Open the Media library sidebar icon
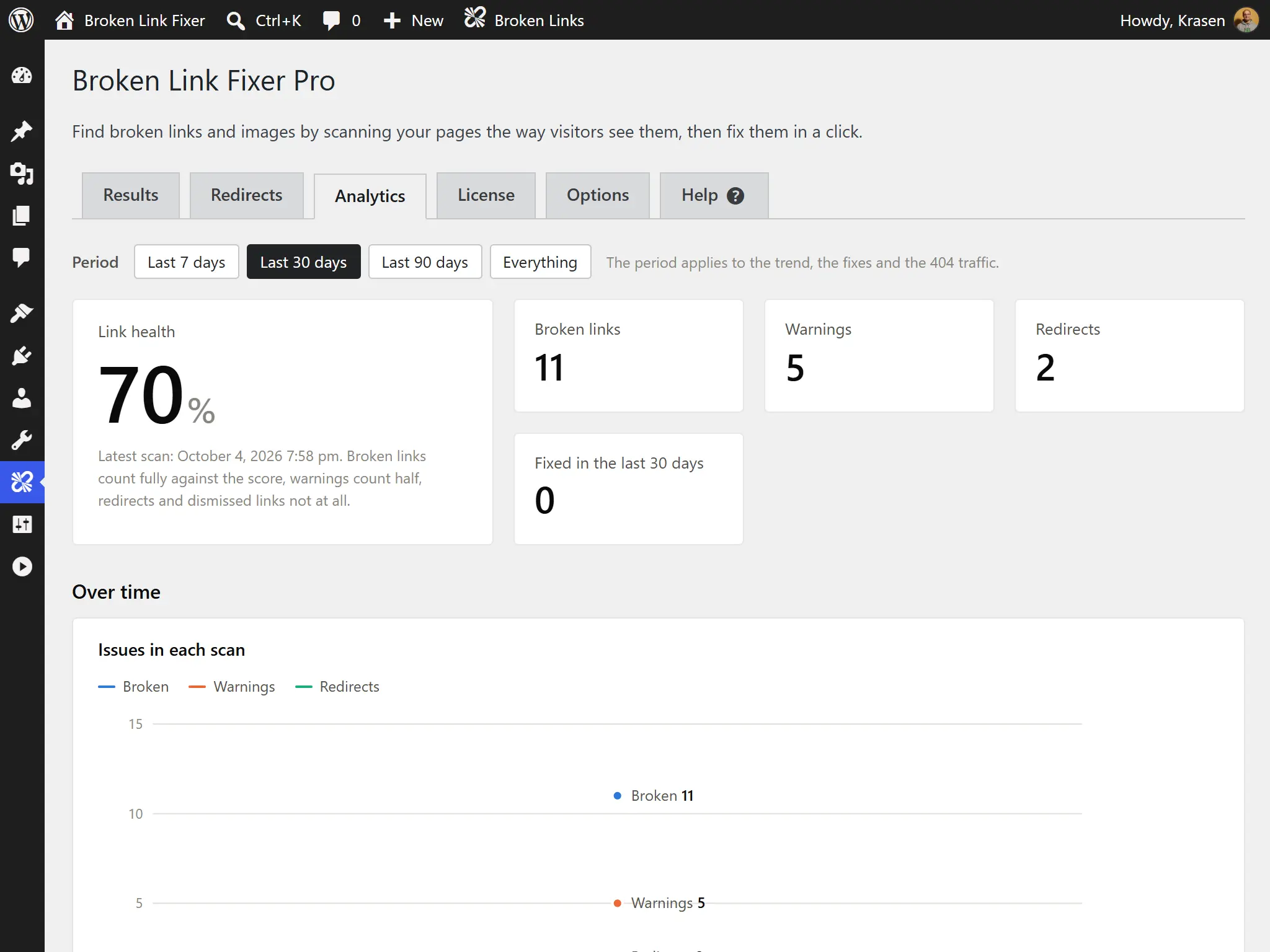Viewport: 1270px width, 952px height. point(22,174)
